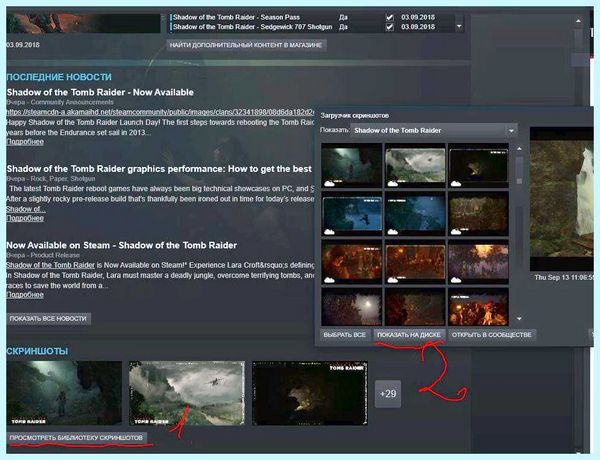Open underlined 'Shadow of the Tomb Raider' link

(x=50, y=265)
